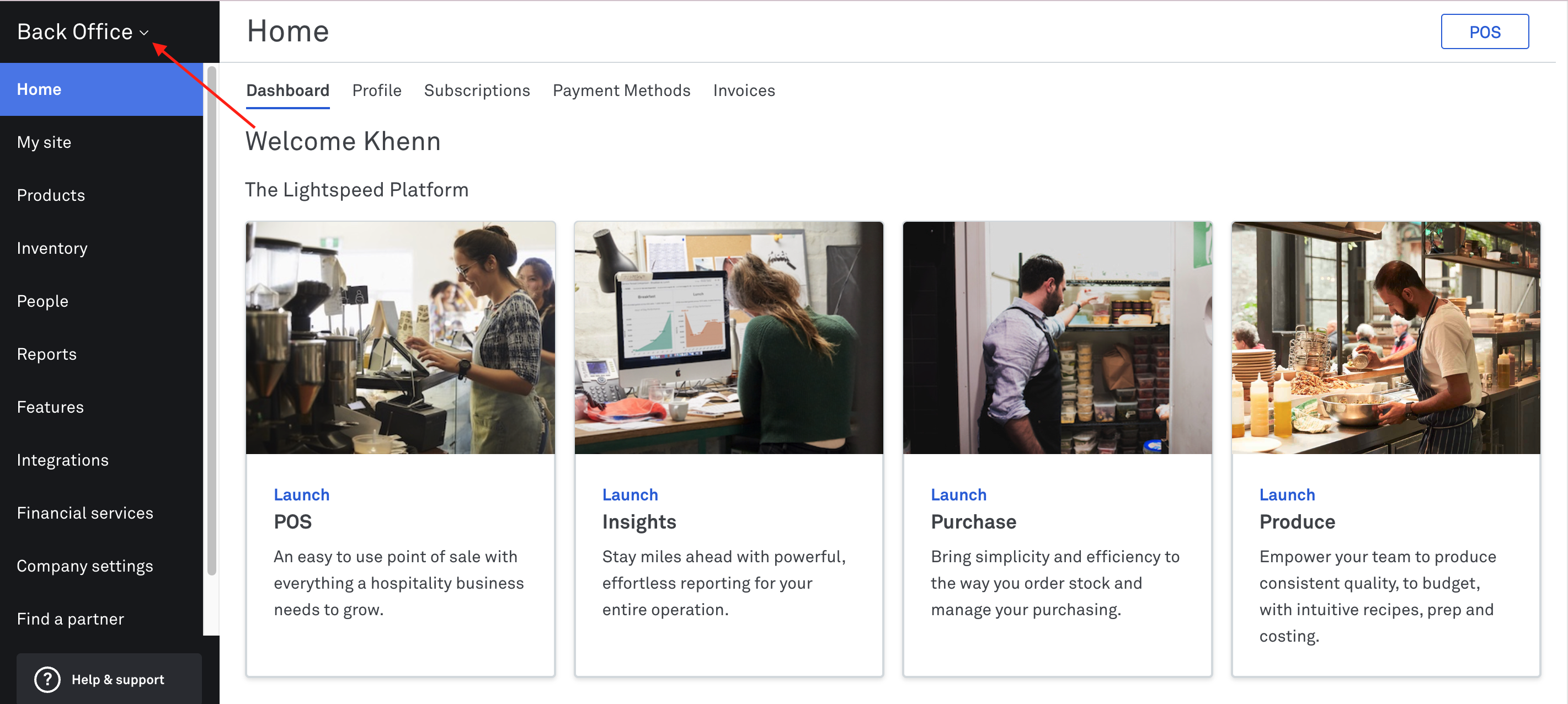This screenshot has height=704, width=1568.
Task: Launch the Purchase product link
Action: click(x=958, y=494)
